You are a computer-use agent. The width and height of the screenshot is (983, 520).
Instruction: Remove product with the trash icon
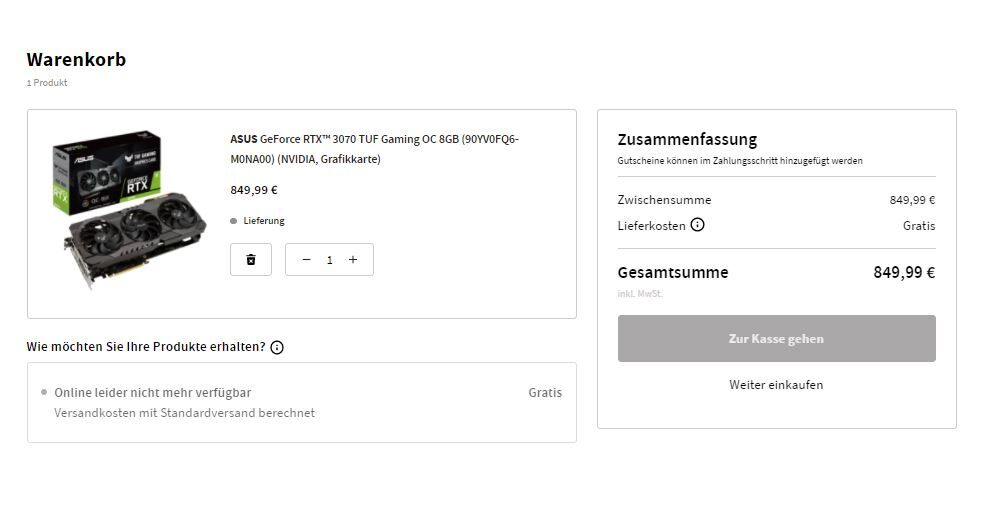tap(251, 259)
